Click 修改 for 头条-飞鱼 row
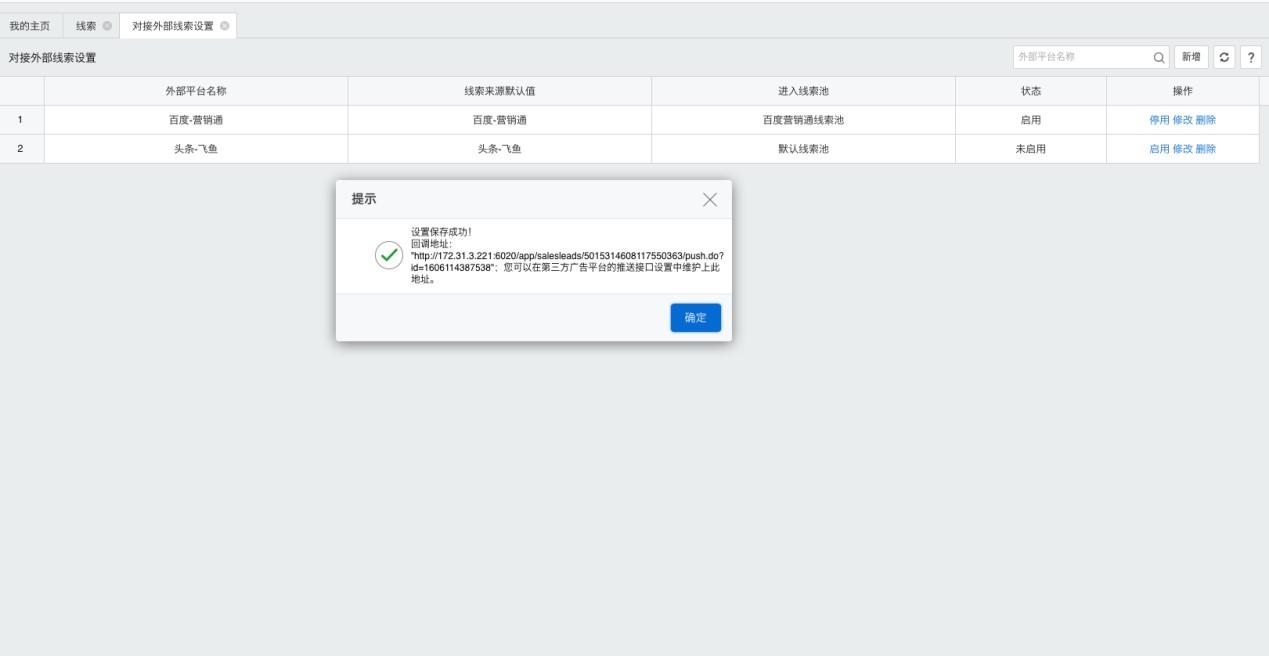This screenshot has height=656, width=1269. (x=1182, y=149)
